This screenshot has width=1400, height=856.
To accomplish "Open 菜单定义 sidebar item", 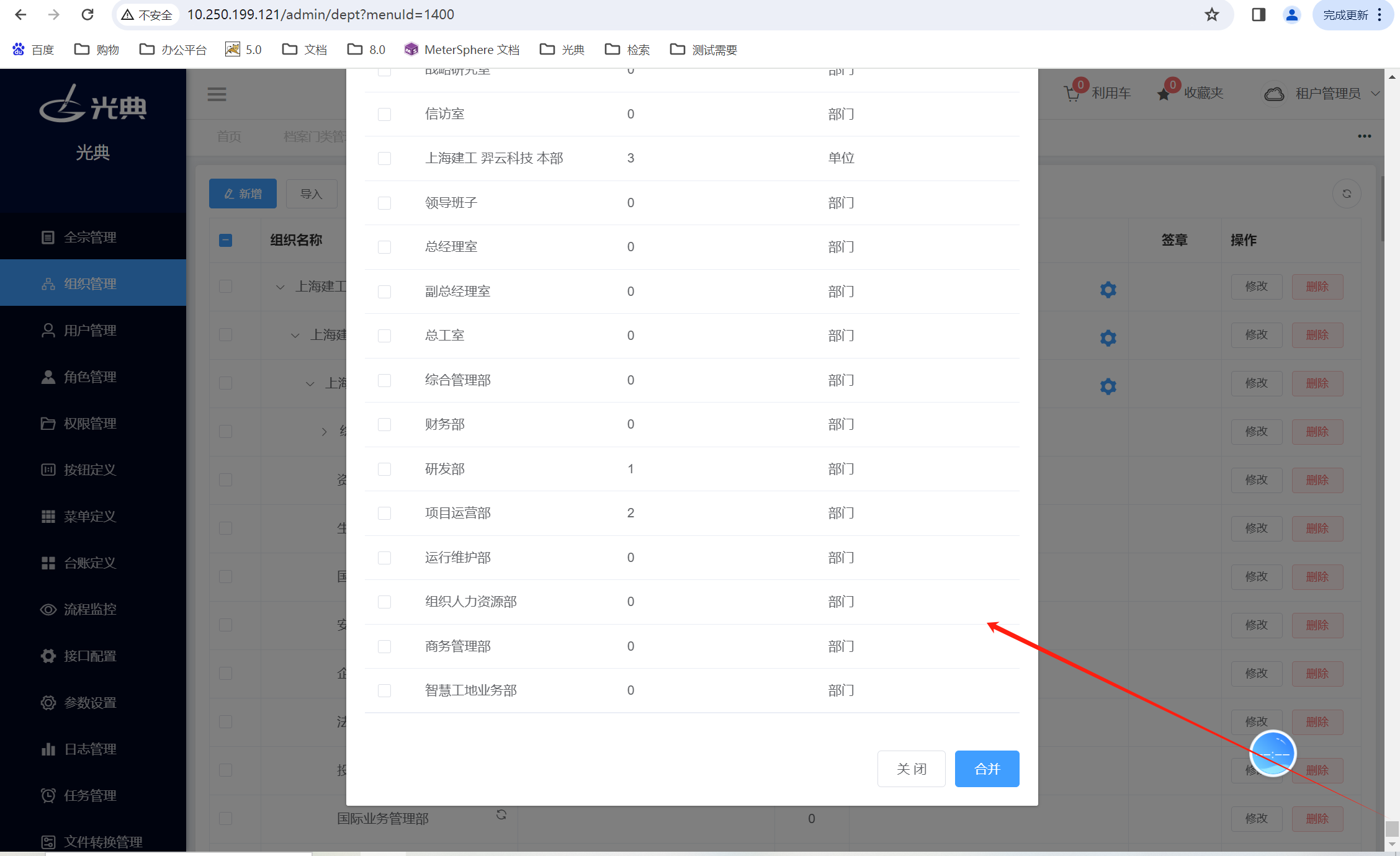I will [x=93, y=516].
